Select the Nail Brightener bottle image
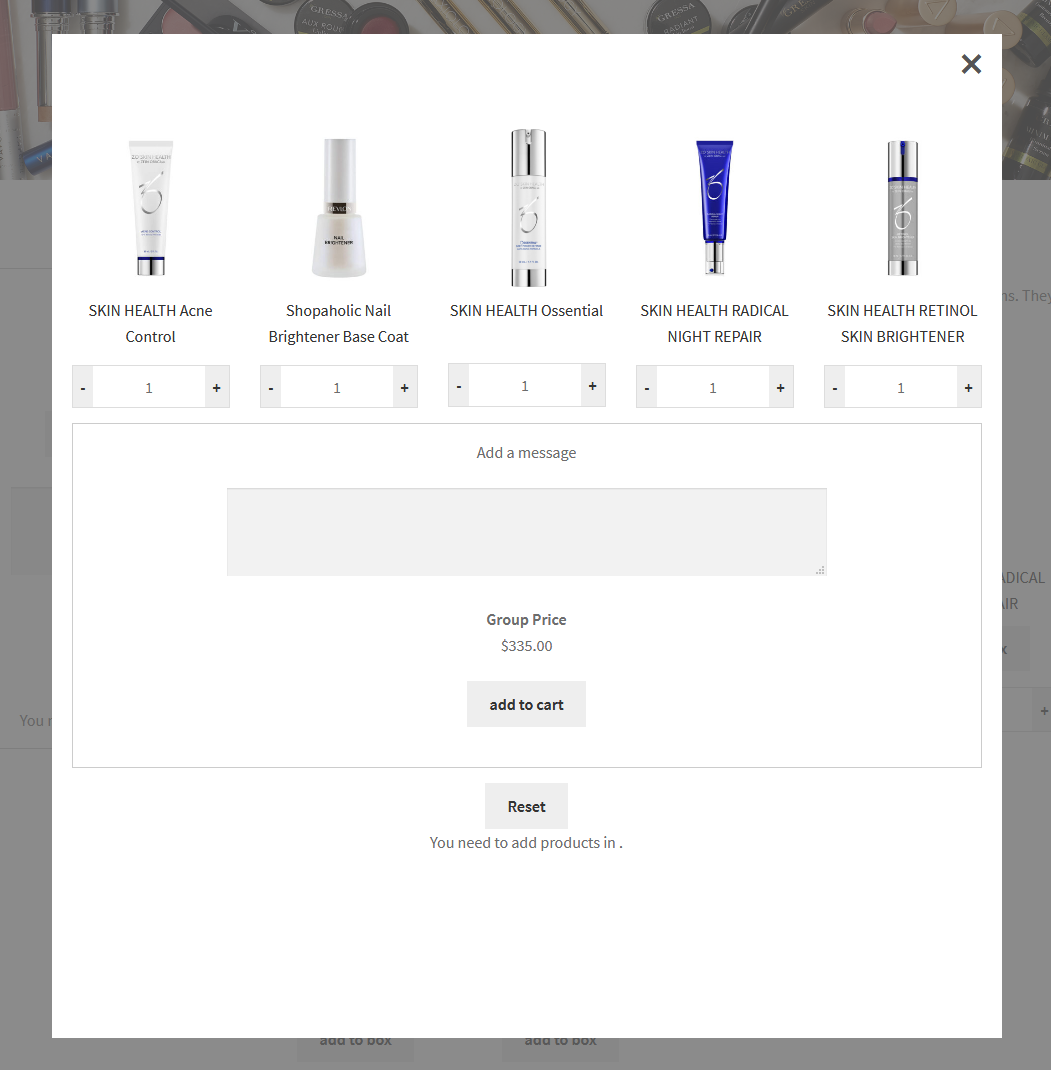This screenshot has height=1070, width=1051. (x=339, y=207)
